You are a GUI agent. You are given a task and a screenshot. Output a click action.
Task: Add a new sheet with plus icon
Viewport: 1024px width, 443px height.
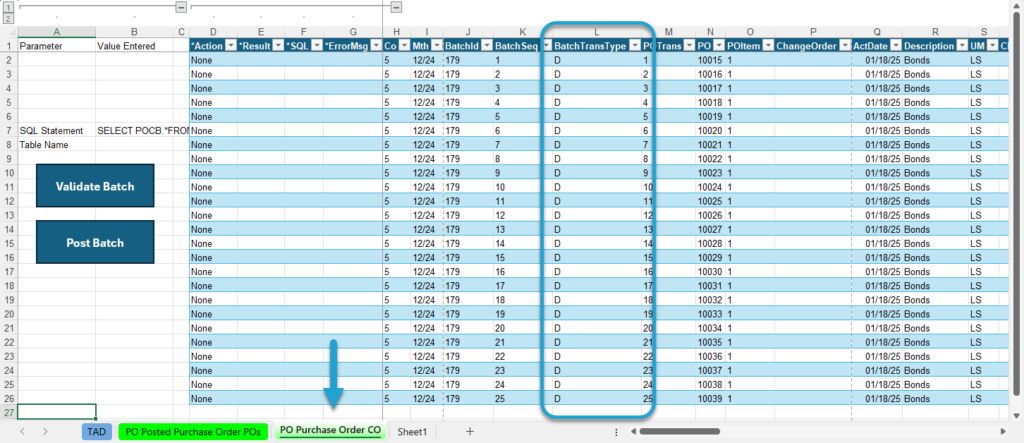pos(469,431)
